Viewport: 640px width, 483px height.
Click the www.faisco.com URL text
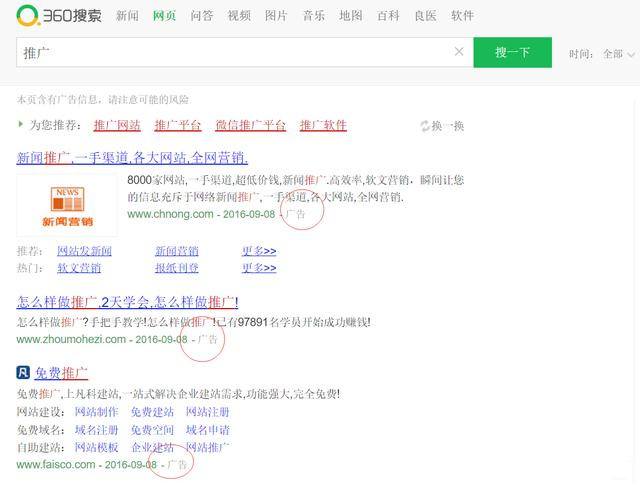(x=56, y=465)
